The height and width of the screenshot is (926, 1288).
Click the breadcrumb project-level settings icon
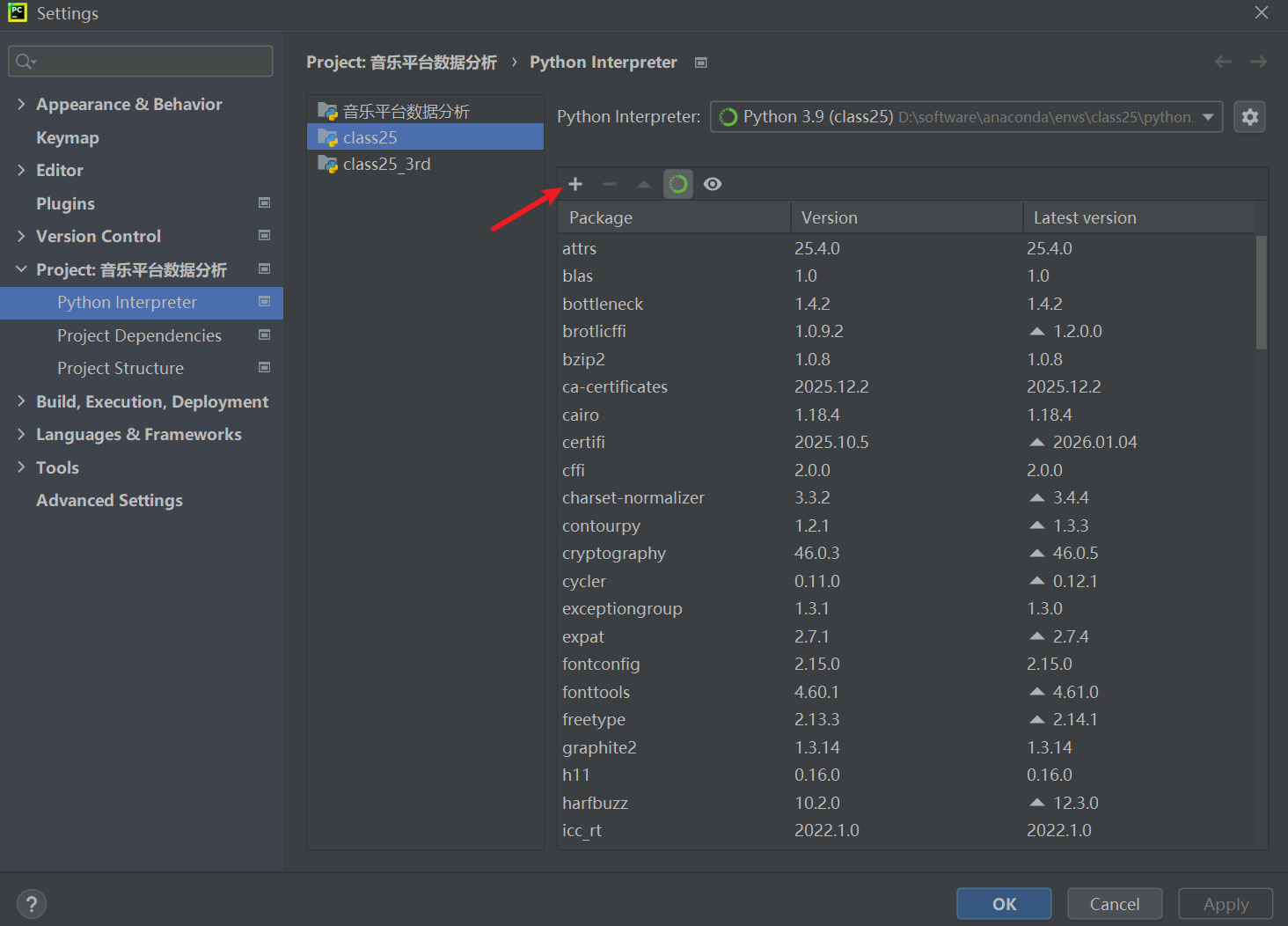pos(701,62)
